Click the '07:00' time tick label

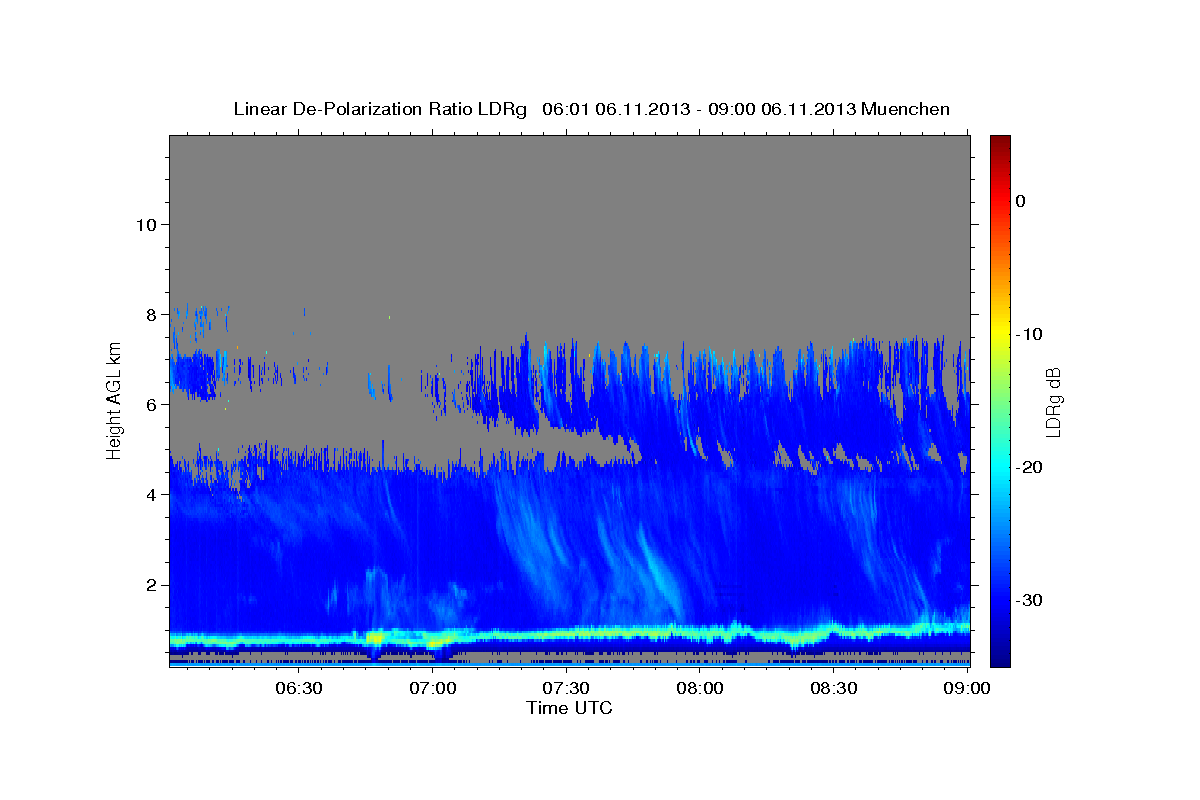pyautogui.click(x=434, y=689)
